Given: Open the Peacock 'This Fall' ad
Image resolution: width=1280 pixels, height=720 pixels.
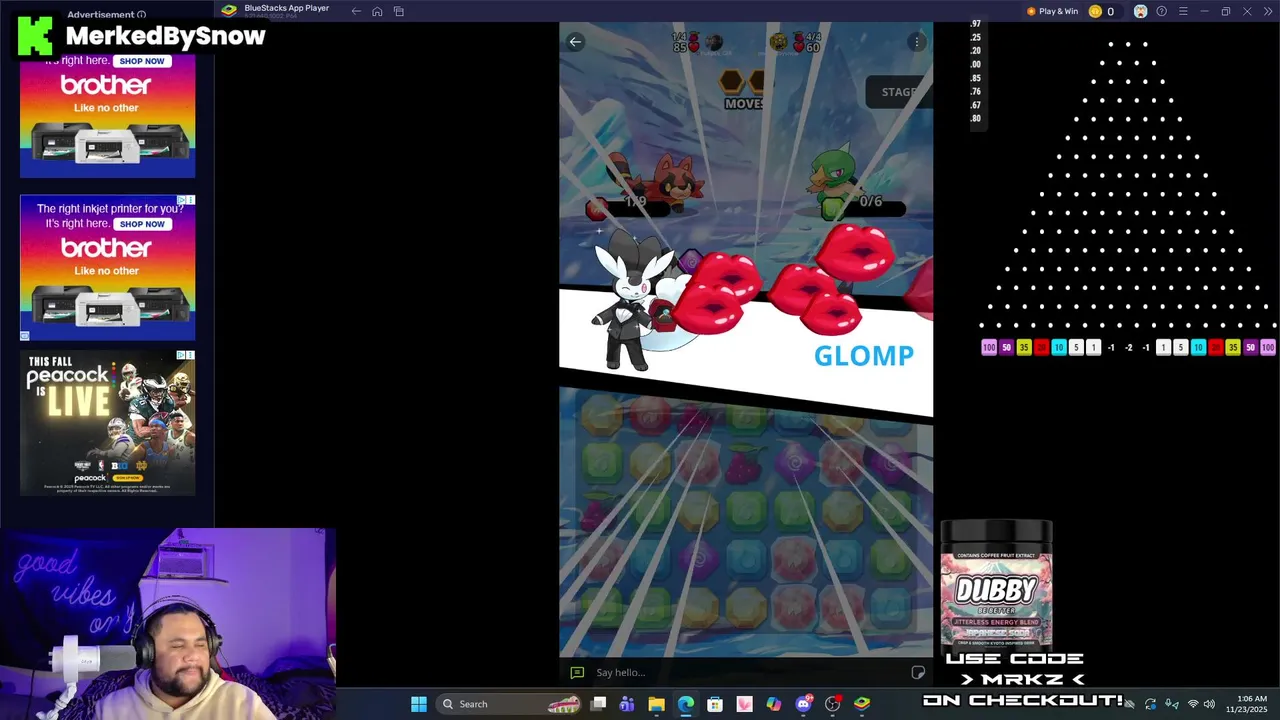Looking at the screenshot, I should (107, 422).
